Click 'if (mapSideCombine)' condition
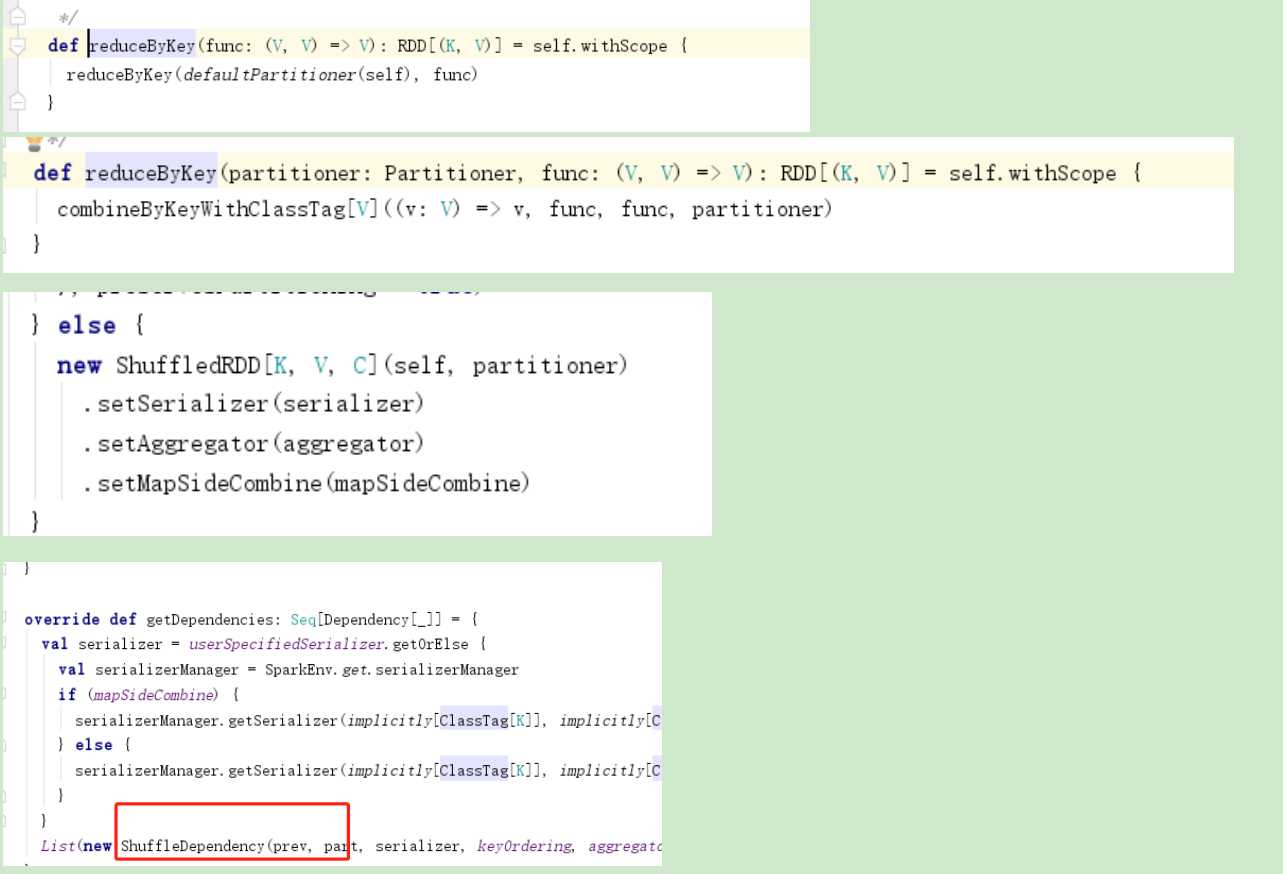The height and width of the screenshot is (874, 1283). click(x=138, y=695)
